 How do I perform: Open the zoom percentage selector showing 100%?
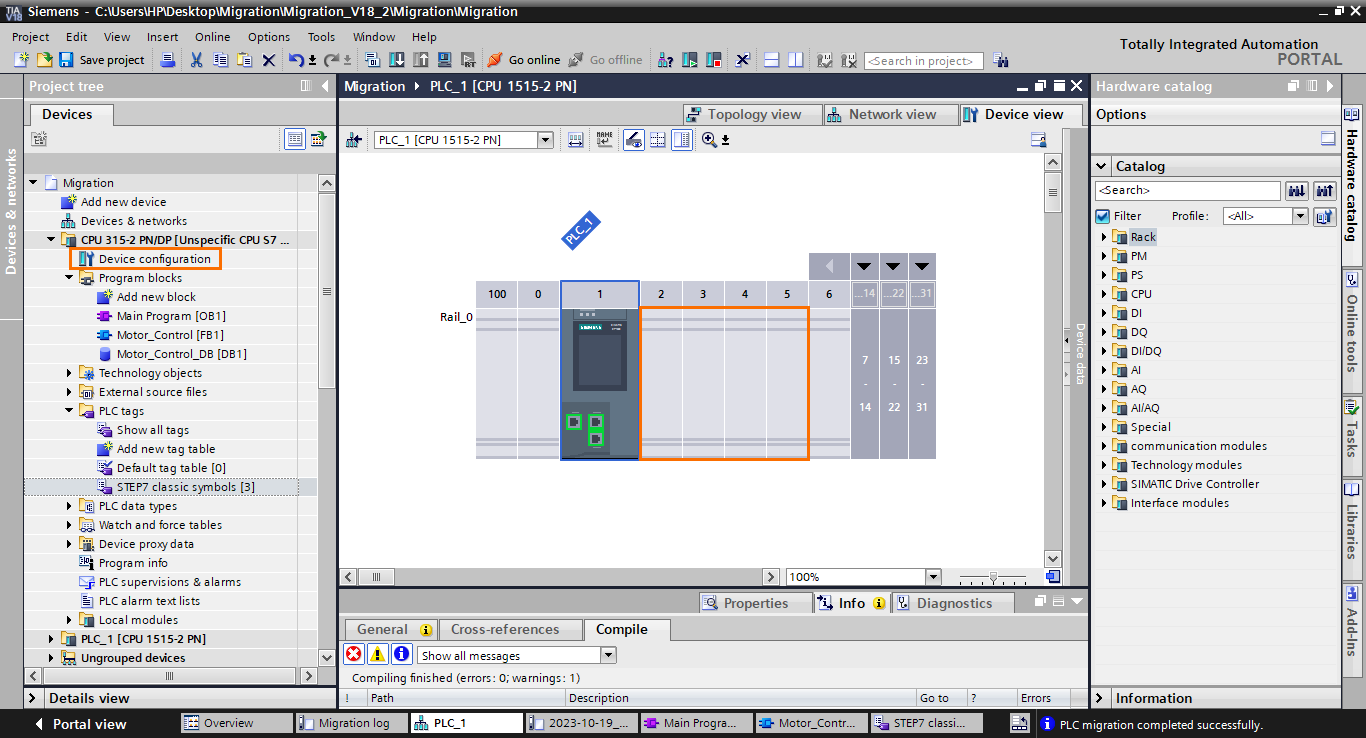pyautogui.click(x=932, y=576)
